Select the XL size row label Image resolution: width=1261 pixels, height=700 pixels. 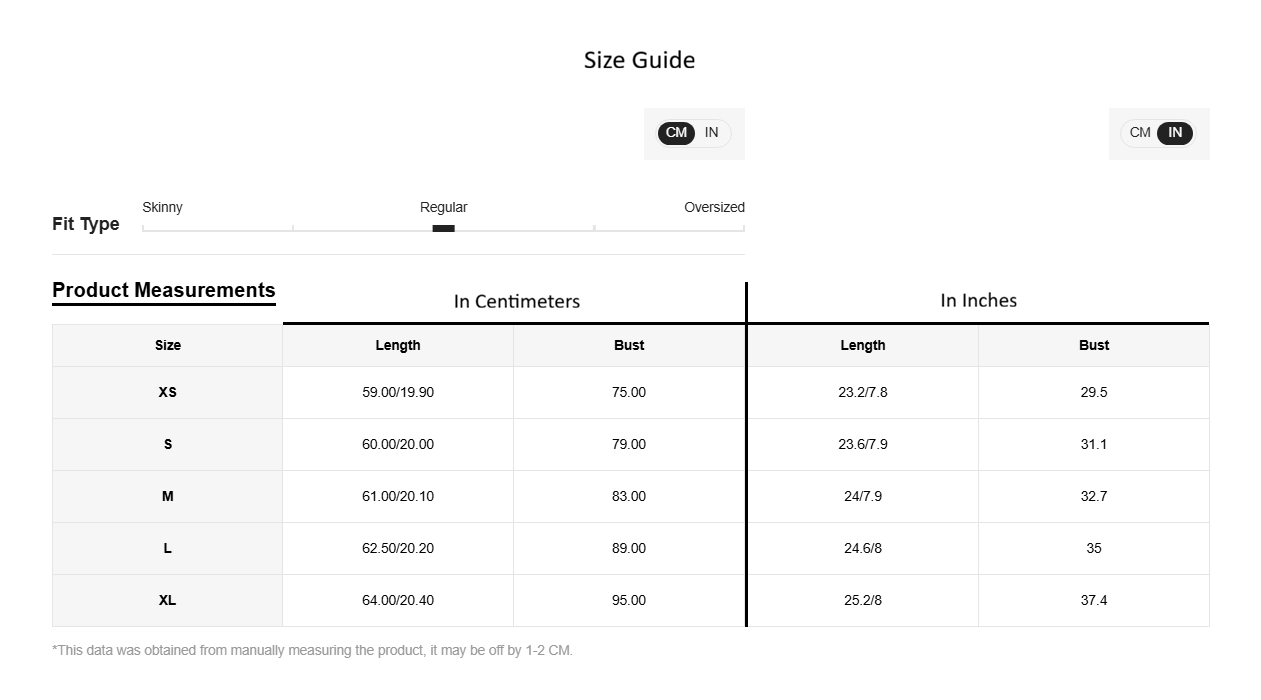point(167,600)
